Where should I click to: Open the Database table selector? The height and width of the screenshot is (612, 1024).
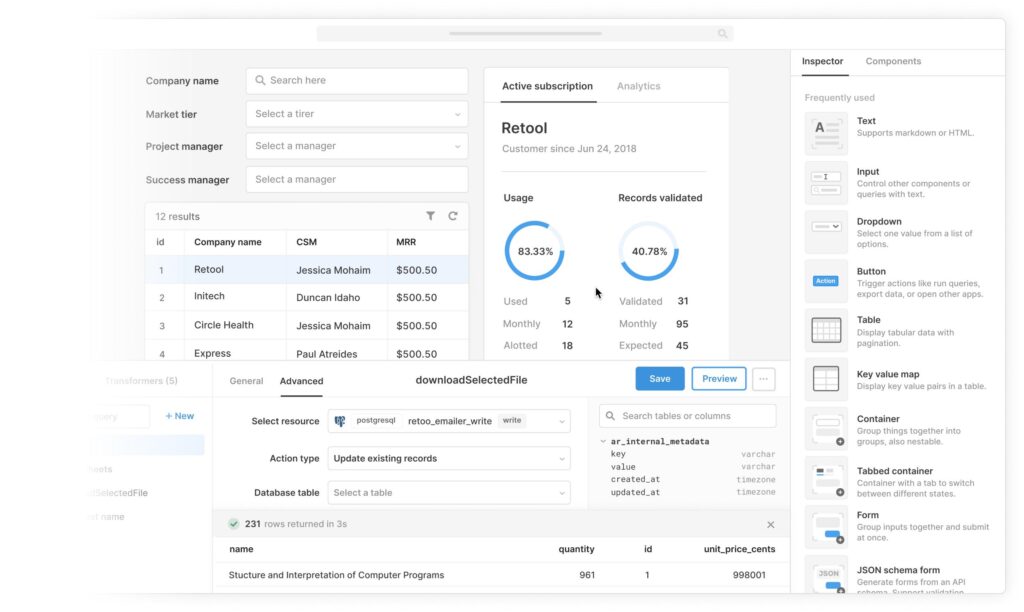[449, 492]
